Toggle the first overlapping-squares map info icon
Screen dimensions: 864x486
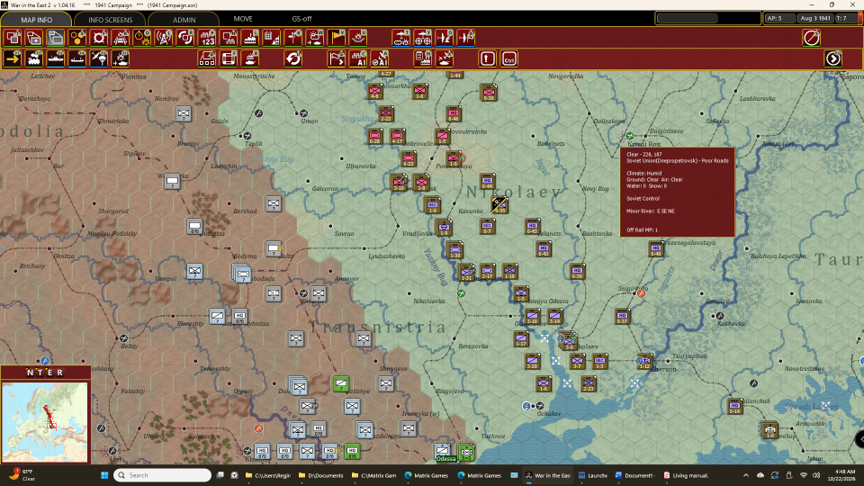pyautogui.click(x=13, y=38)
